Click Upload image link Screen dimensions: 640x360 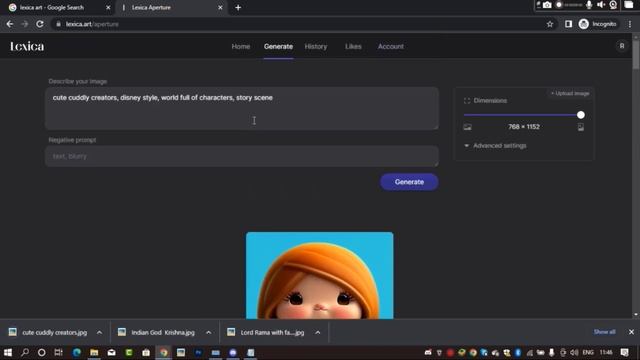[570, 93]
